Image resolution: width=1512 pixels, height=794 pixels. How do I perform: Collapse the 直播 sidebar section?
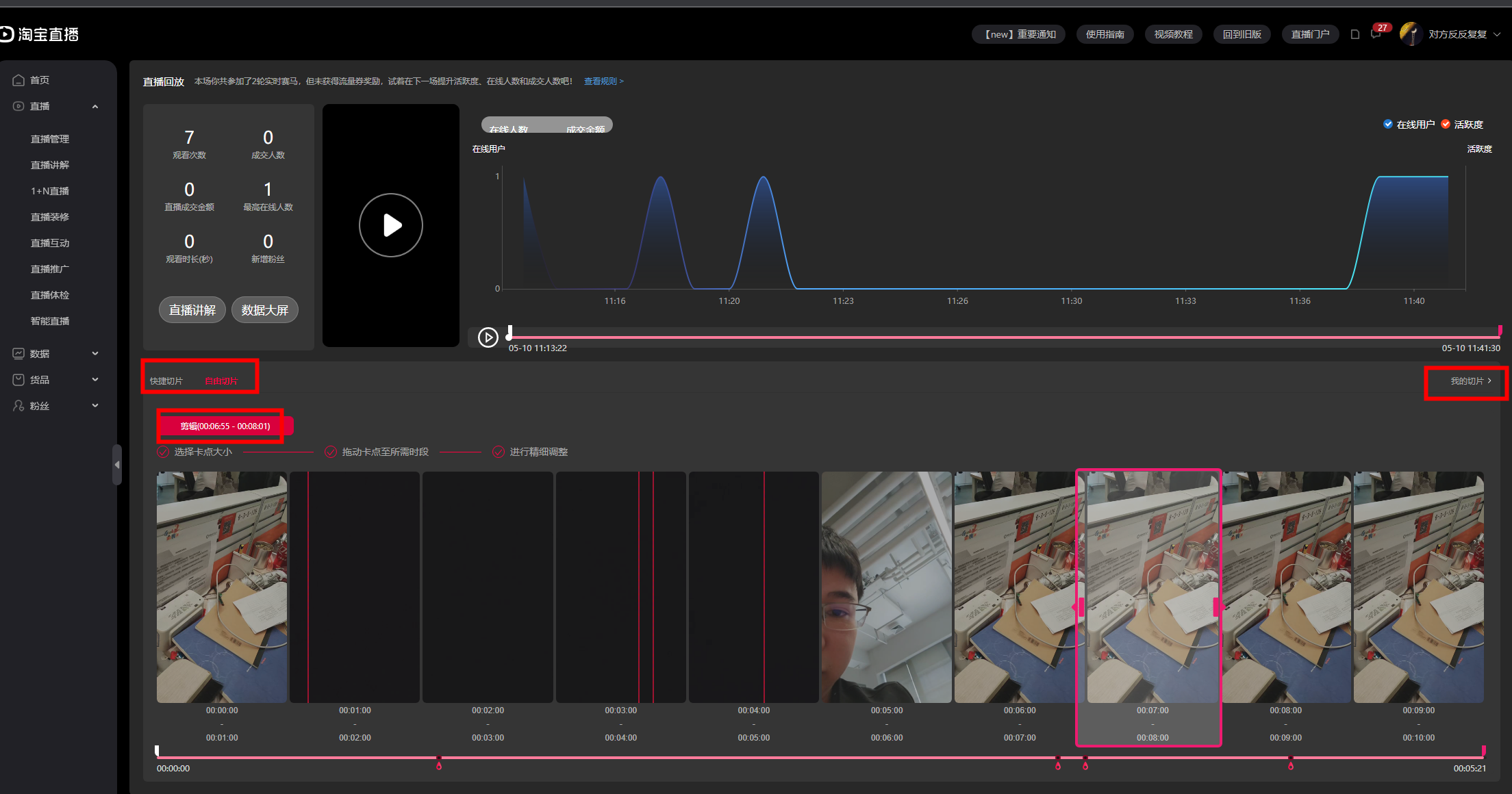tap(95, 106)
